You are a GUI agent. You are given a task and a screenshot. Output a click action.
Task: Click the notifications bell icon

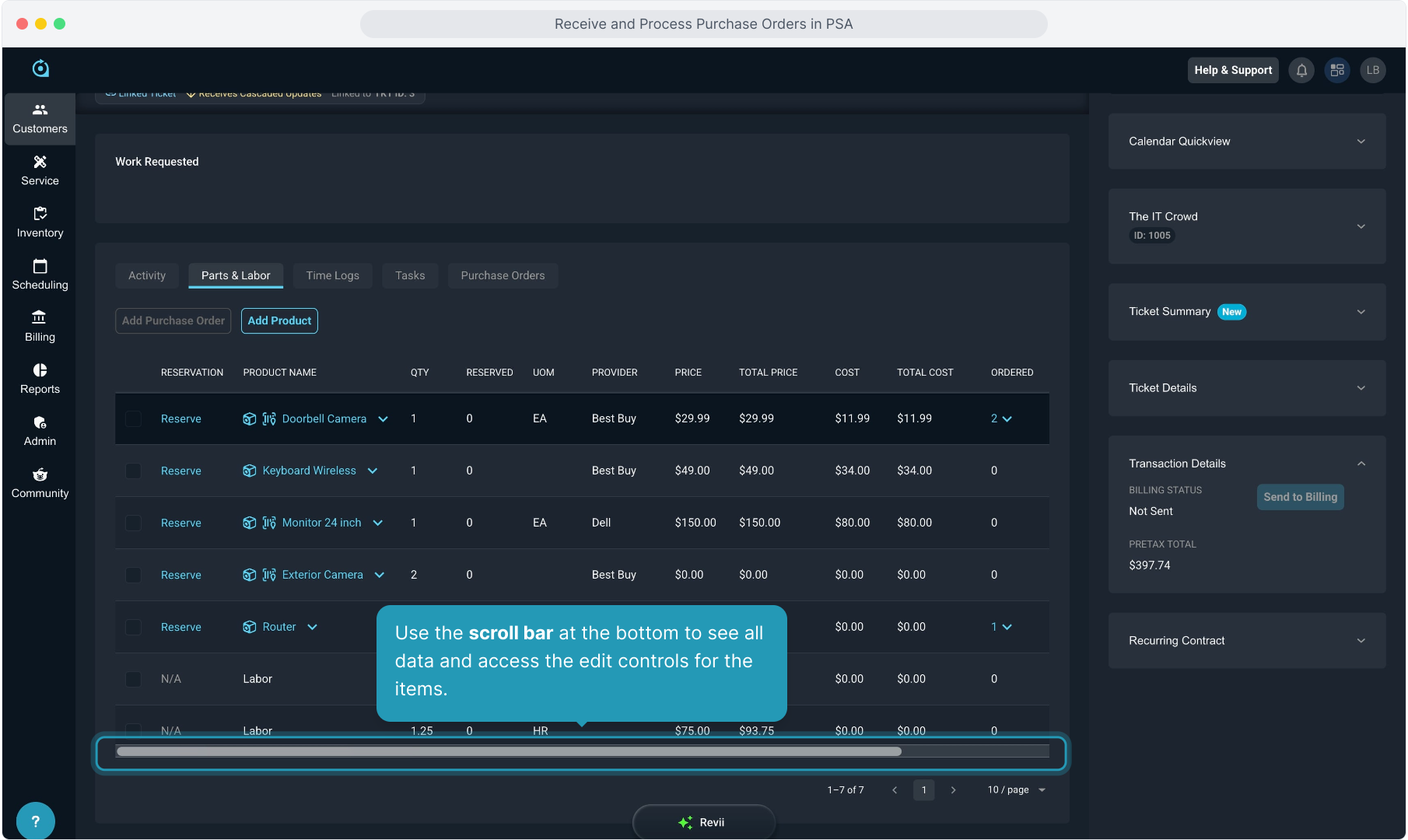point(1301,70)
